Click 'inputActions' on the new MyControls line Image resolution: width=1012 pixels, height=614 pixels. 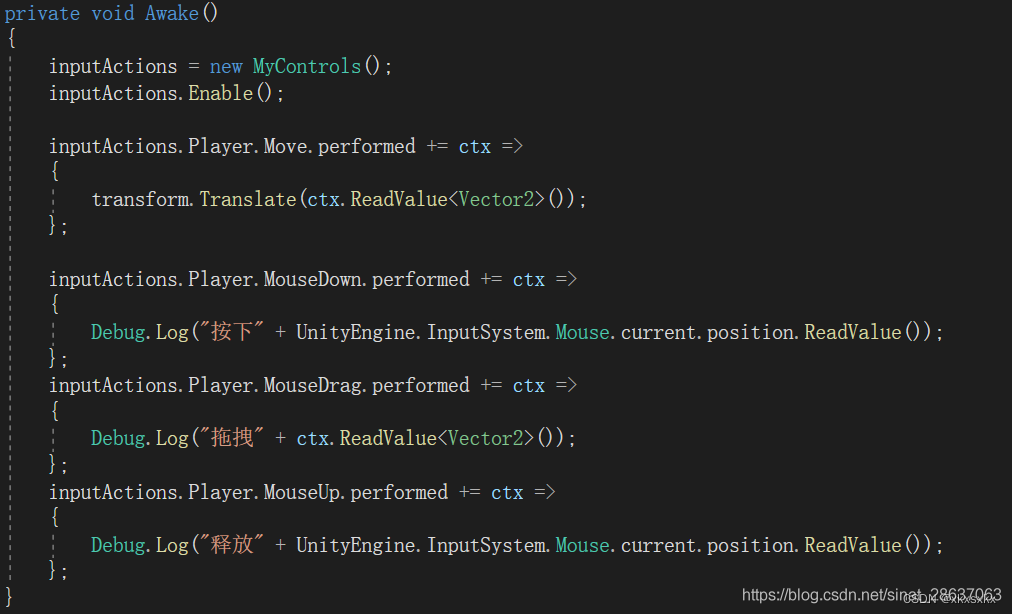[x=113, y=67]
